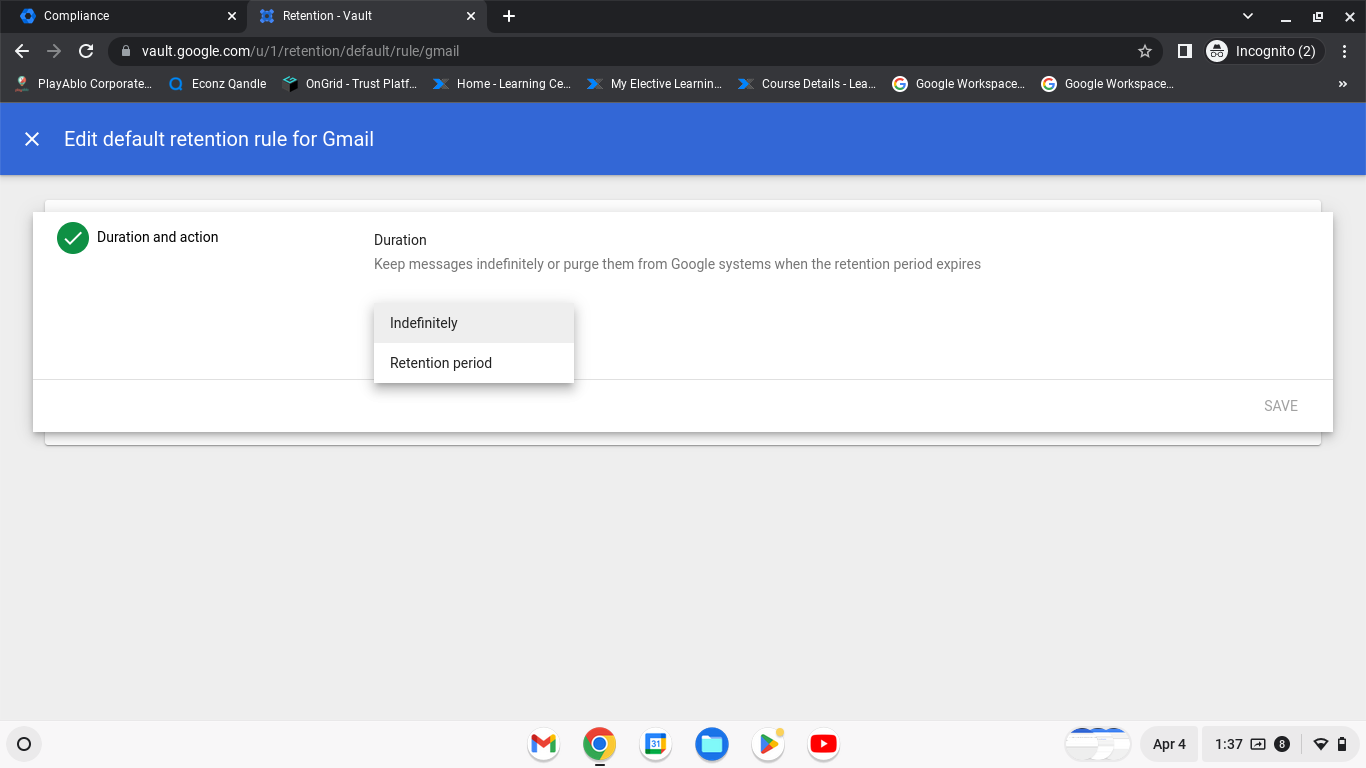View site info via the lock icon
This screenshot has width=1366, height=768.
pos(126,51)
